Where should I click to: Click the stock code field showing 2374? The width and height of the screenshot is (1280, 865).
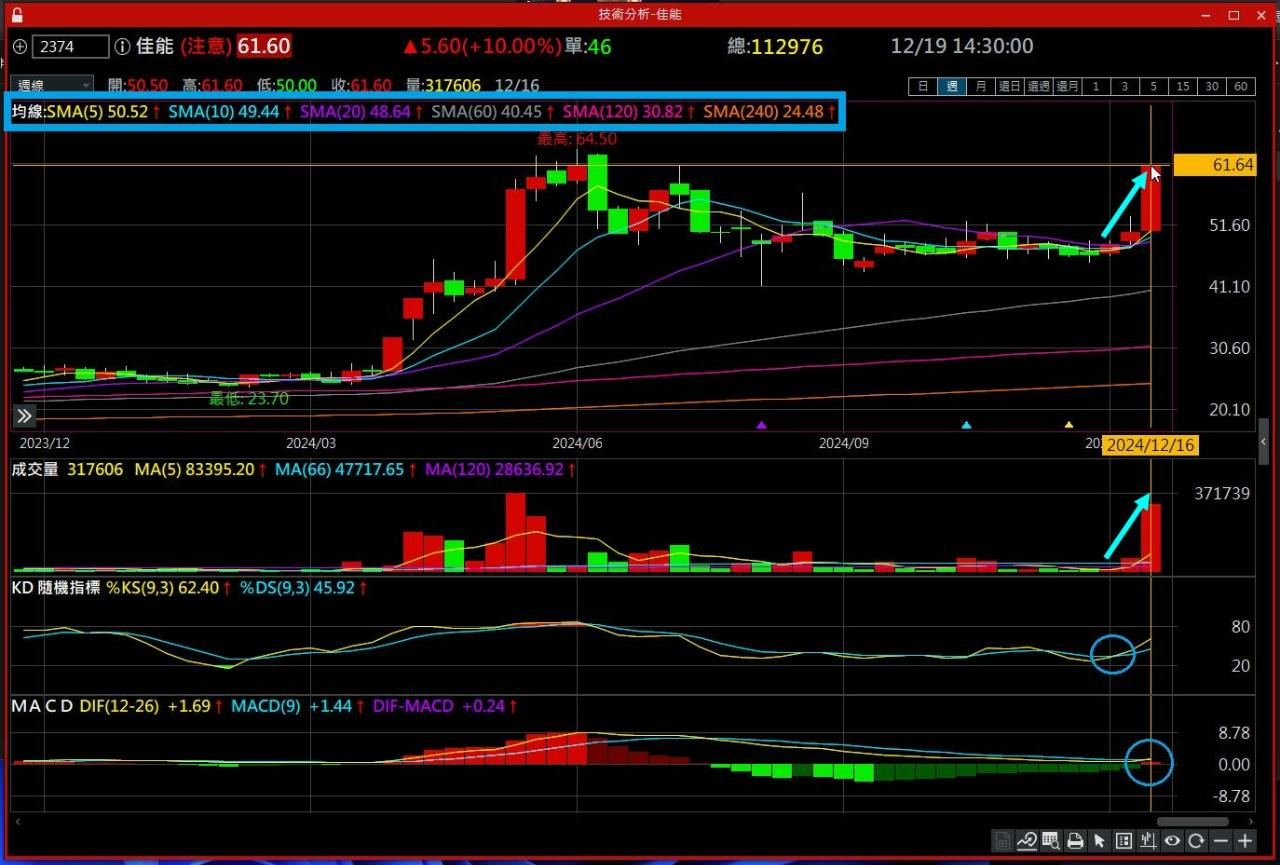pos(70,47)
